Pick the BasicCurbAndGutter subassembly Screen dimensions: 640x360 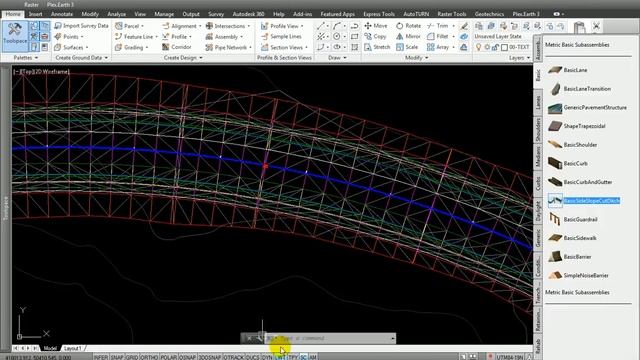pyautogui.click(x=580, y=182)
